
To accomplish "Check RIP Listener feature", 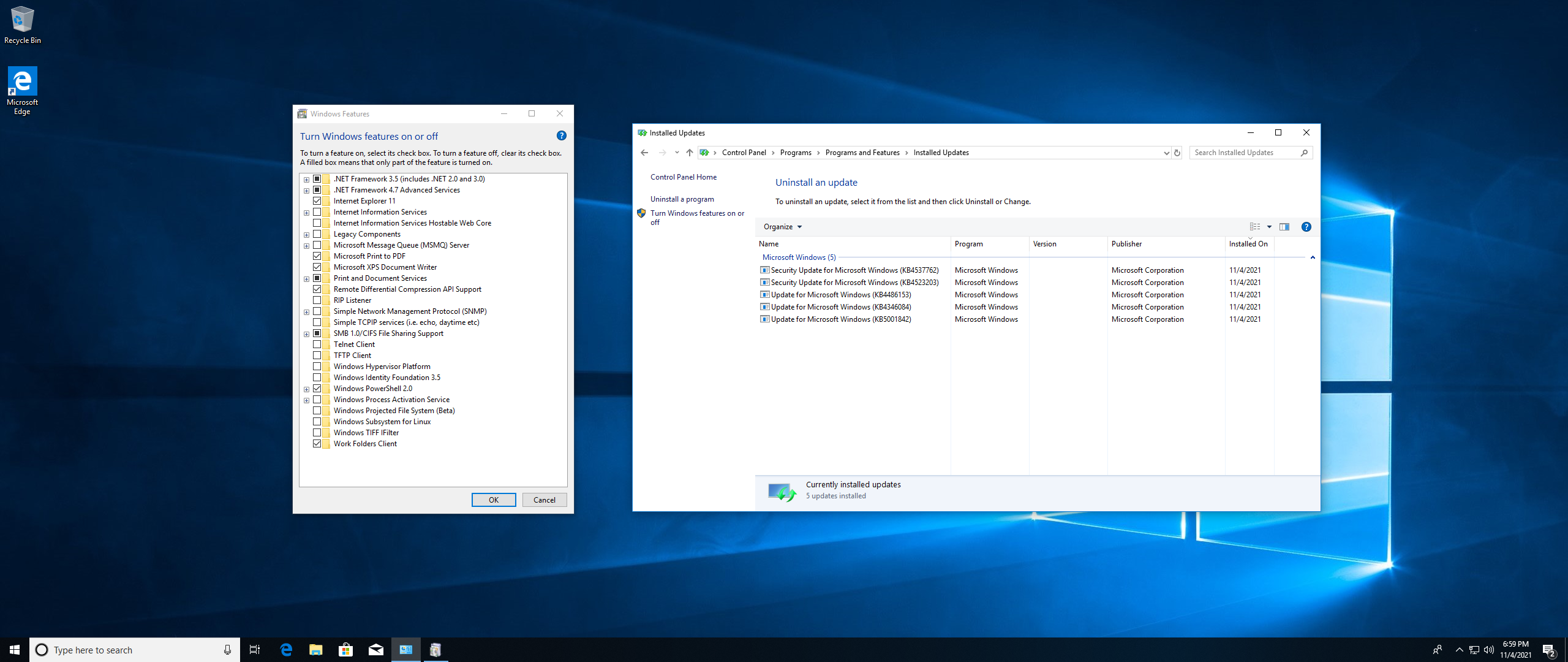I will [317, 300].
